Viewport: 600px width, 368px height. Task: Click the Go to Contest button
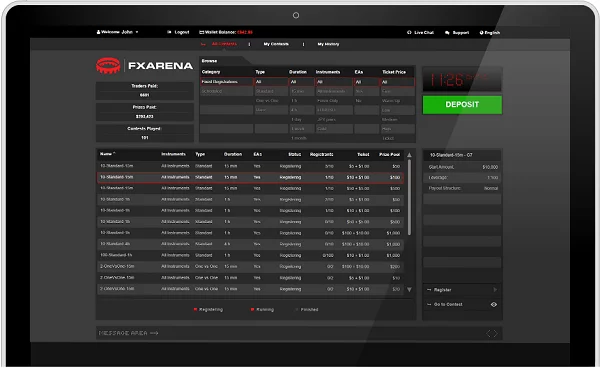462,304
